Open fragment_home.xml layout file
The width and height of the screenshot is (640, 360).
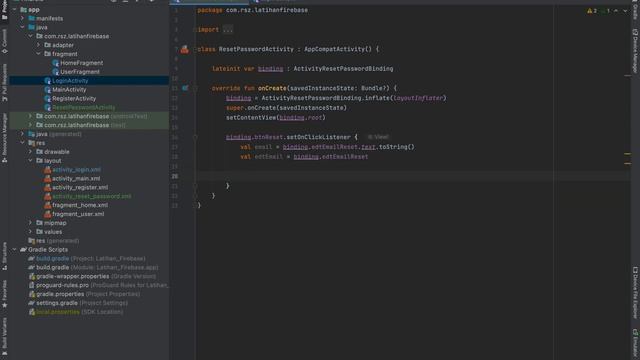click(x=80, y=205)
